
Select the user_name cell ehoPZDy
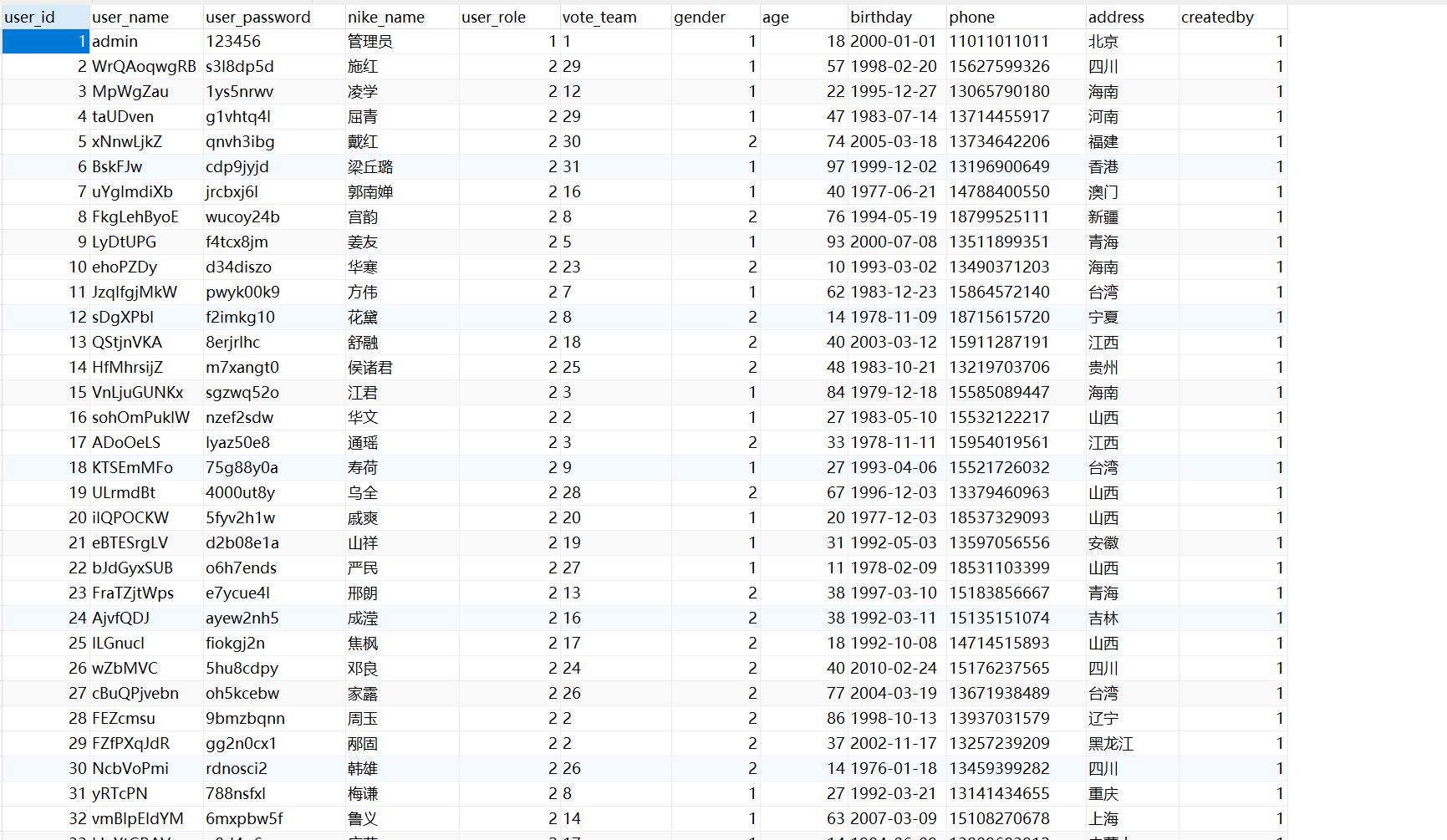click(145, 267)
